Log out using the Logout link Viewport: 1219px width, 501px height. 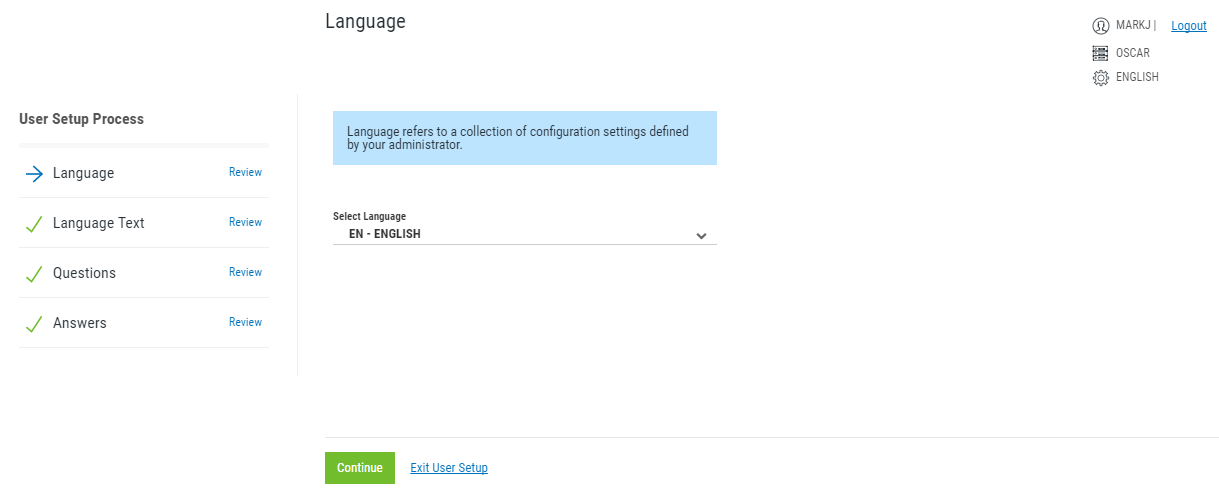point(1188,26)
